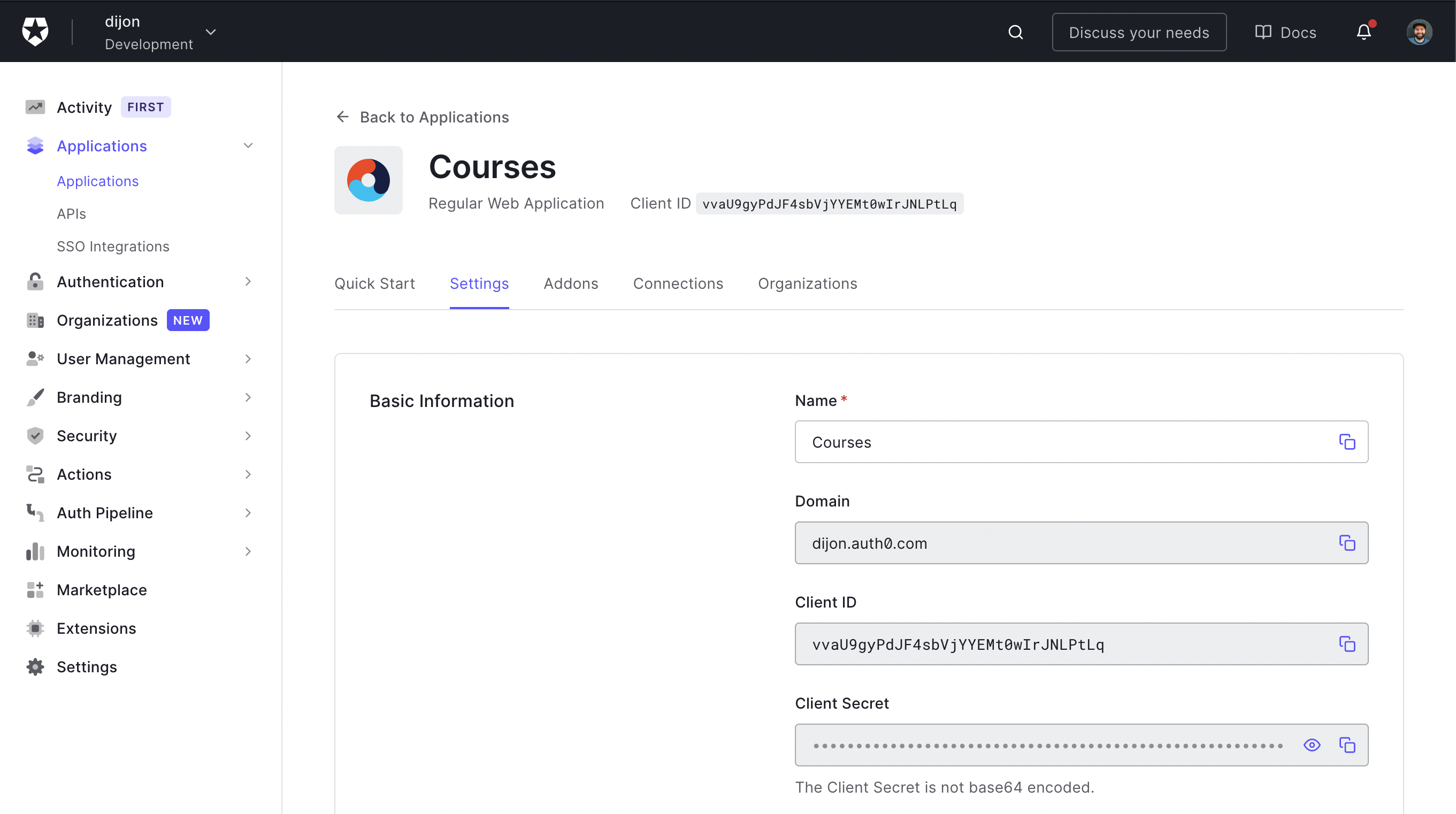
Task: Click the Auth0 shield logo
Action: point(35,32)
